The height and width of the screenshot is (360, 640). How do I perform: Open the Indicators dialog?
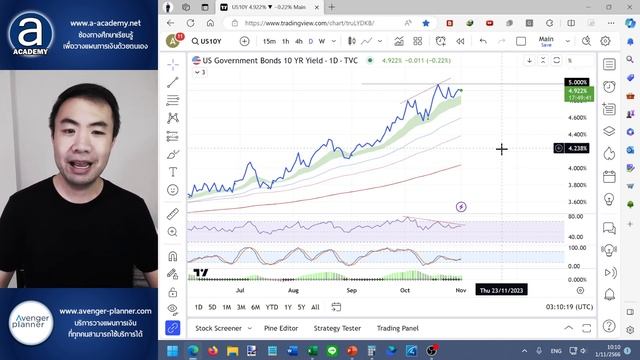point(399,41)
